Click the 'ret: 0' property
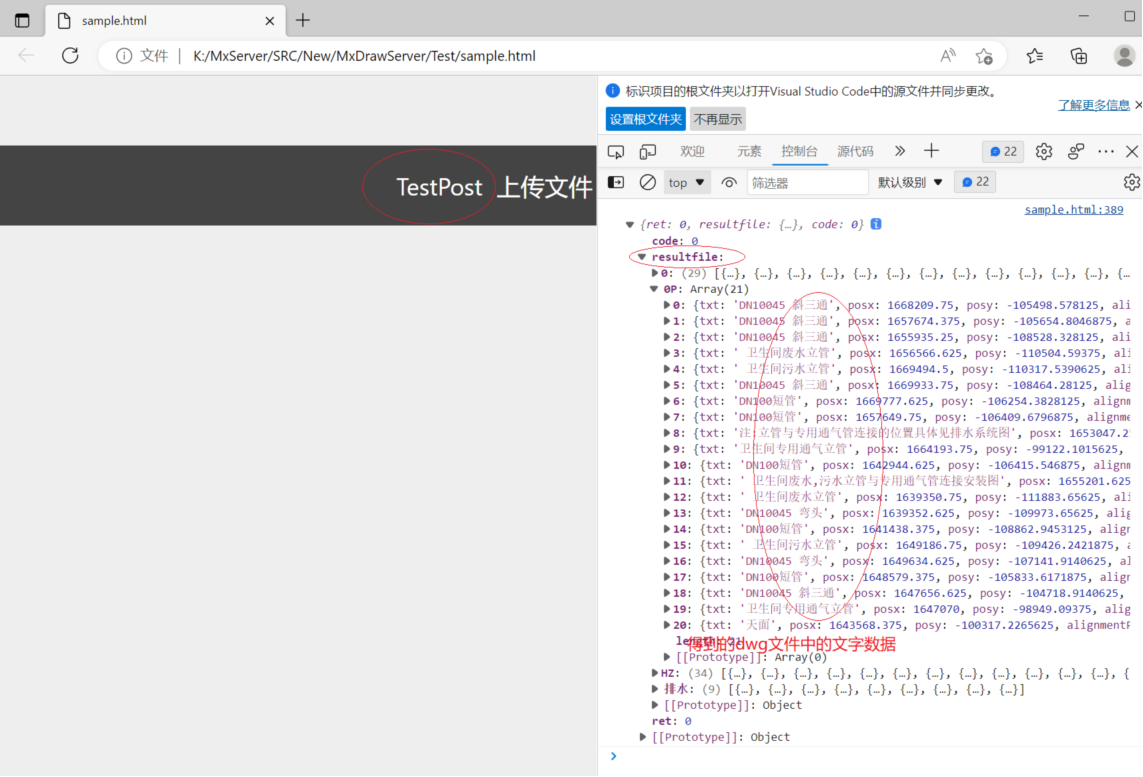The width and height of the screenshot is (1143, 777). 671,721
